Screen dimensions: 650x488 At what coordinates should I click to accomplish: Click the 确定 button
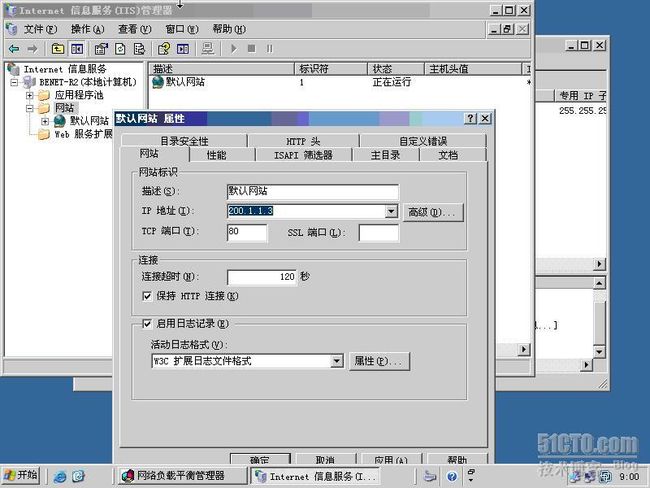[x=260, y=459]
